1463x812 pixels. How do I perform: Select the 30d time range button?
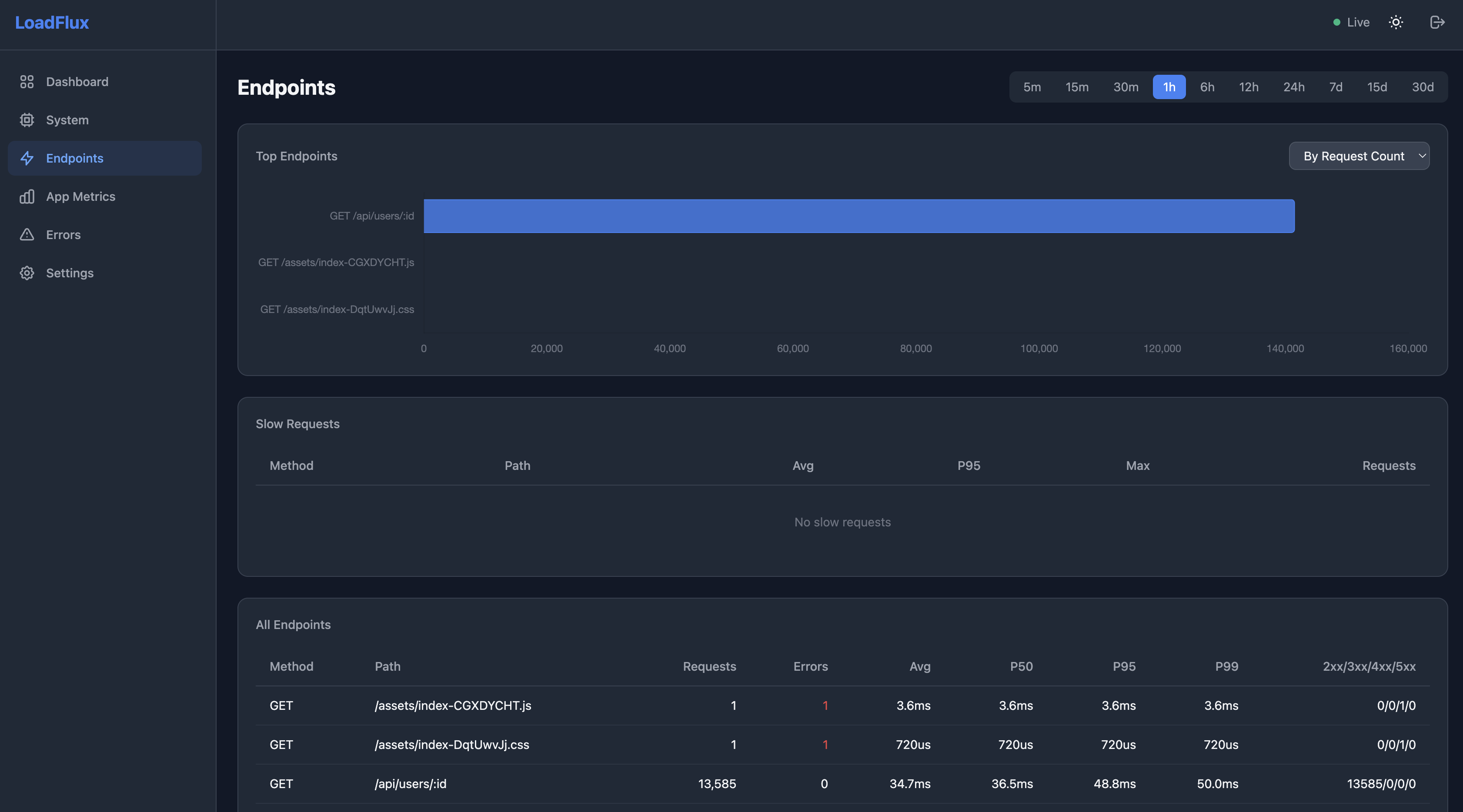coord(1422,87)
